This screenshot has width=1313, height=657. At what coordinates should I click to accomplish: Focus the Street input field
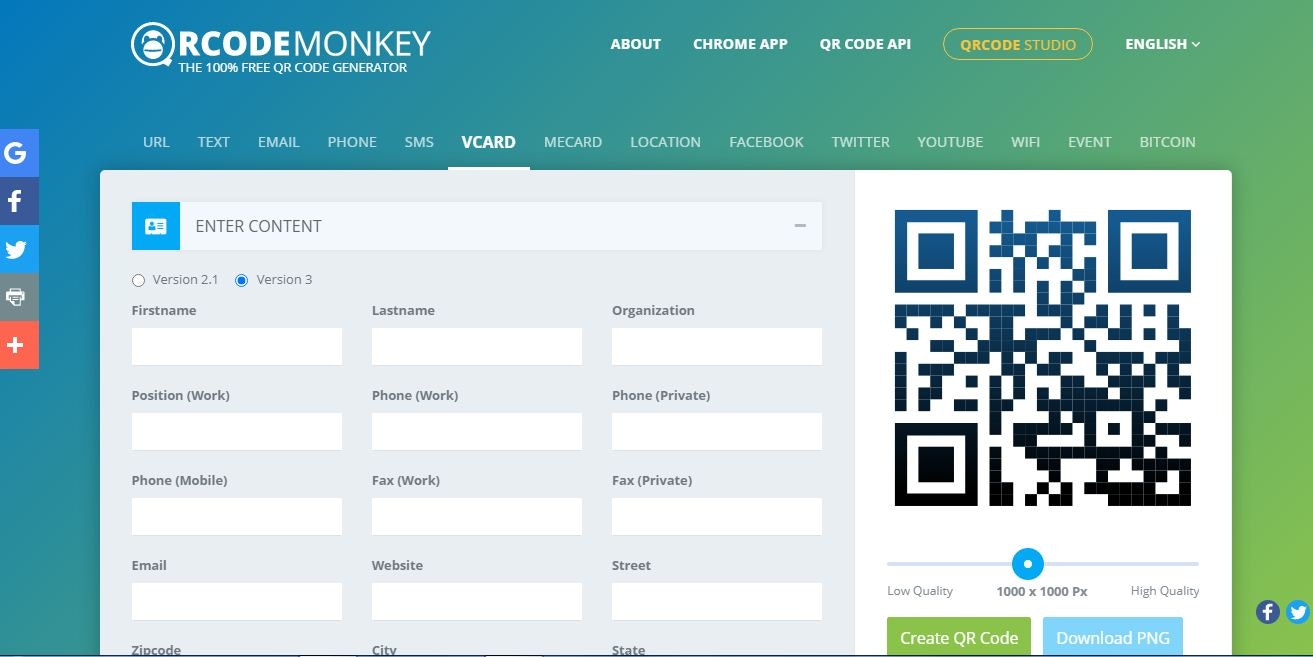pyautogui.click(x=717, y=602)
